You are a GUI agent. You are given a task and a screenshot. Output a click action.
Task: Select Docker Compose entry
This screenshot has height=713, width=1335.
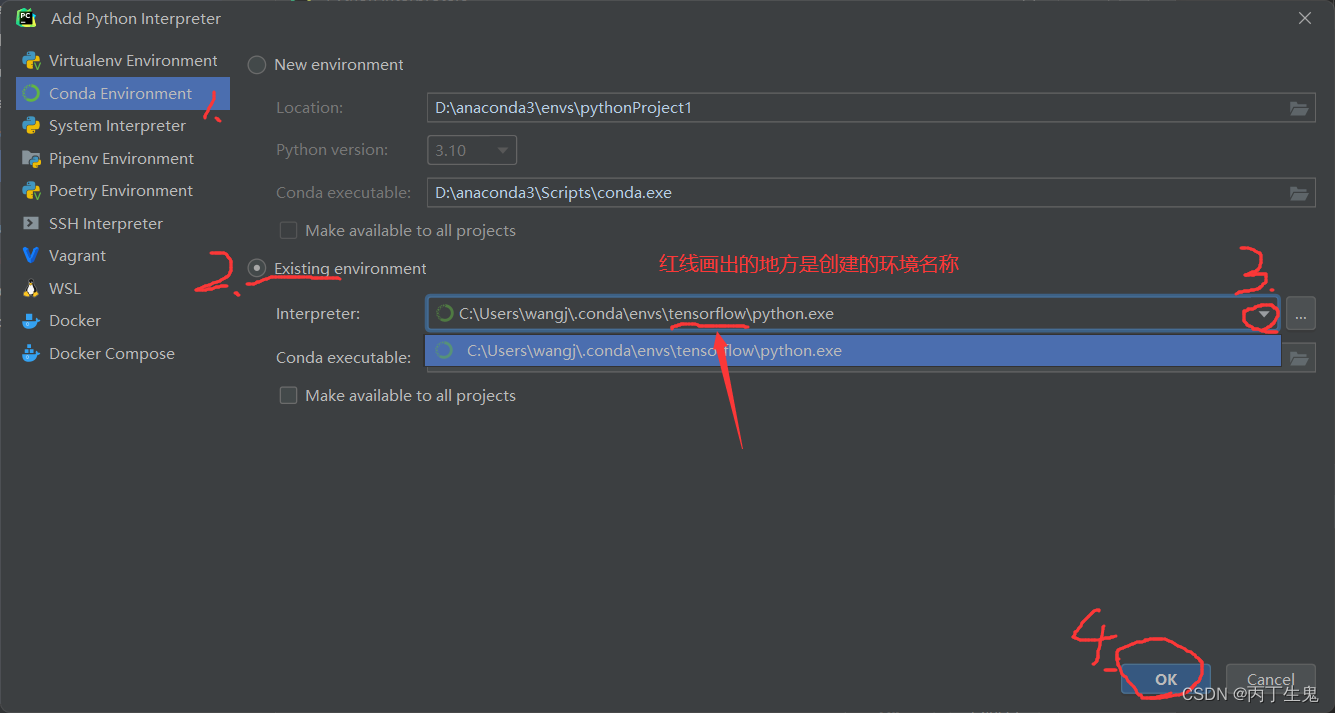coord(123,353)
